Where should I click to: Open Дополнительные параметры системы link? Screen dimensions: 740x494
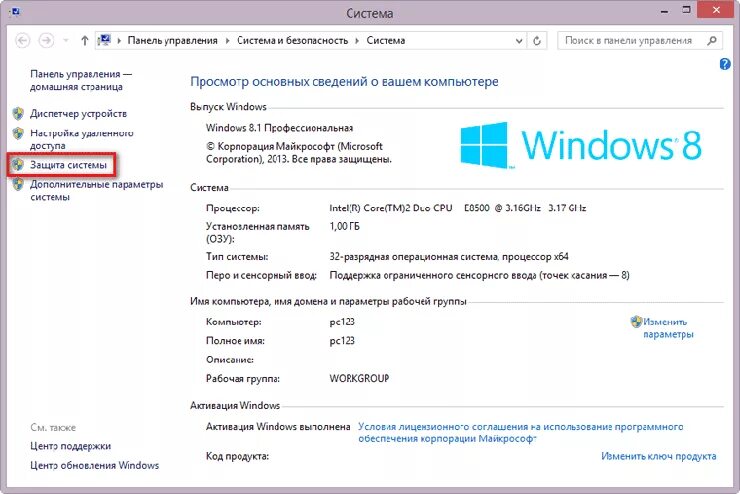[97, 191]
